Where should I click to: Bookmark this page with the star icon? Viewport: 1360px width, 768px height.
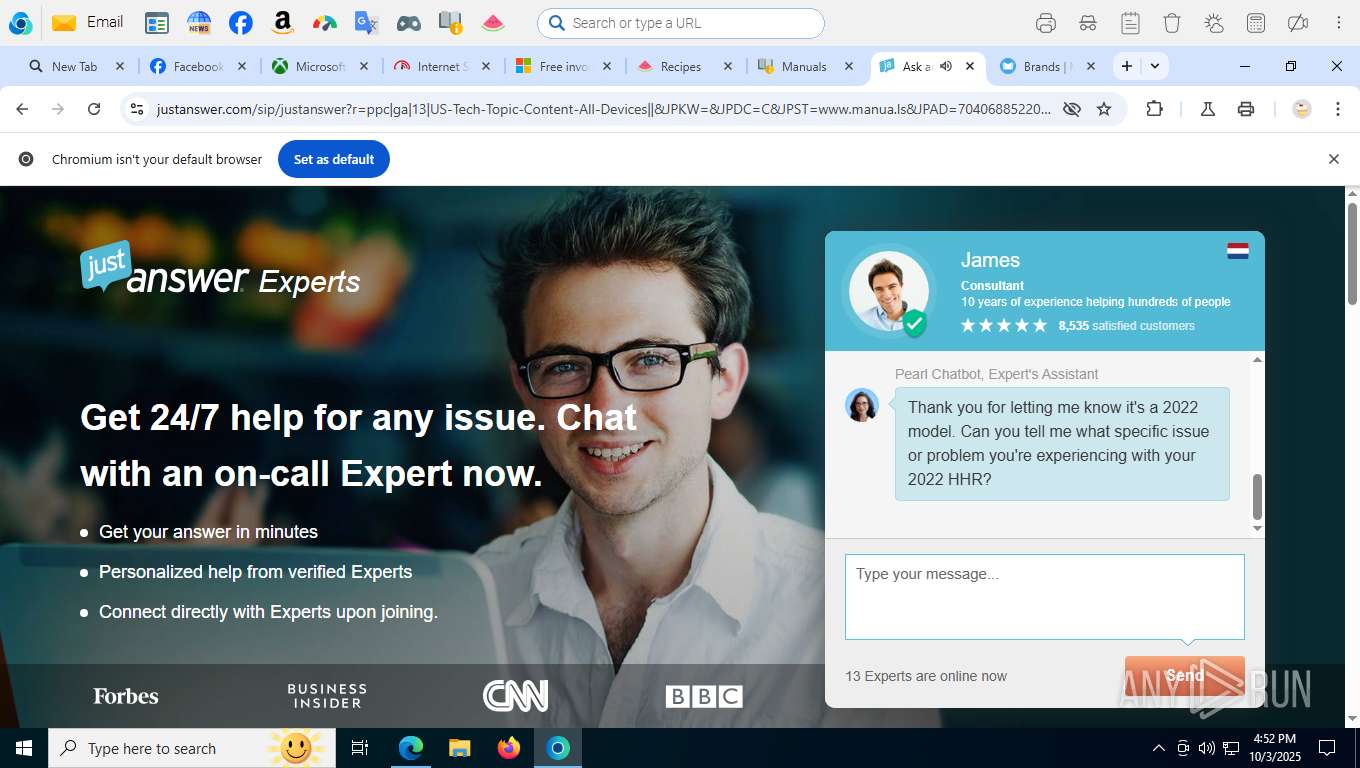pyautogui.click(x=1104, y=109)
